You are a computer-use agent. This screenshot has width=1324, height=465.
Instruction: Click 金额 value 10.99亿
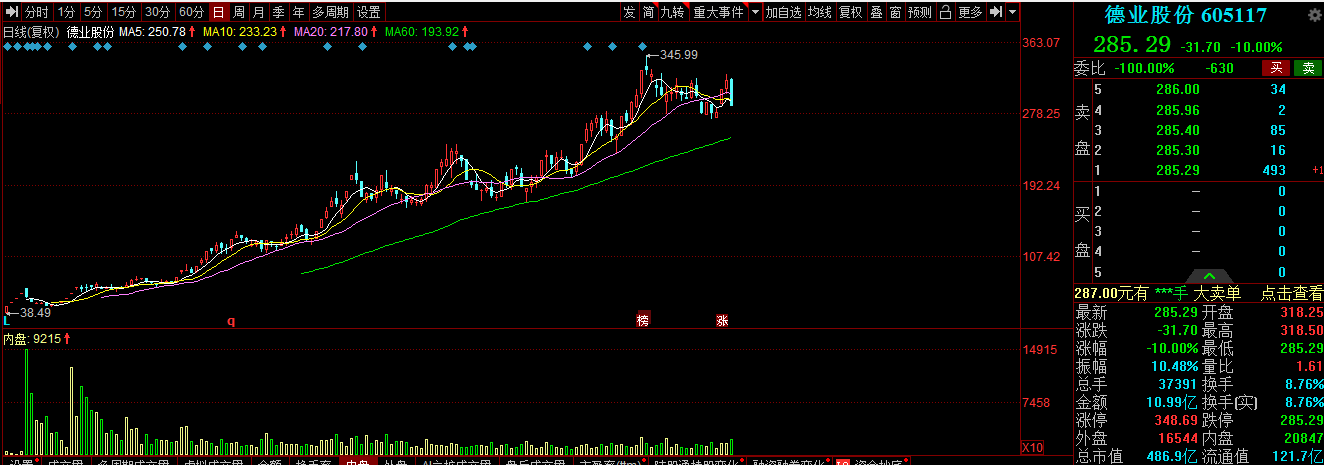[x=1173, y=402]
